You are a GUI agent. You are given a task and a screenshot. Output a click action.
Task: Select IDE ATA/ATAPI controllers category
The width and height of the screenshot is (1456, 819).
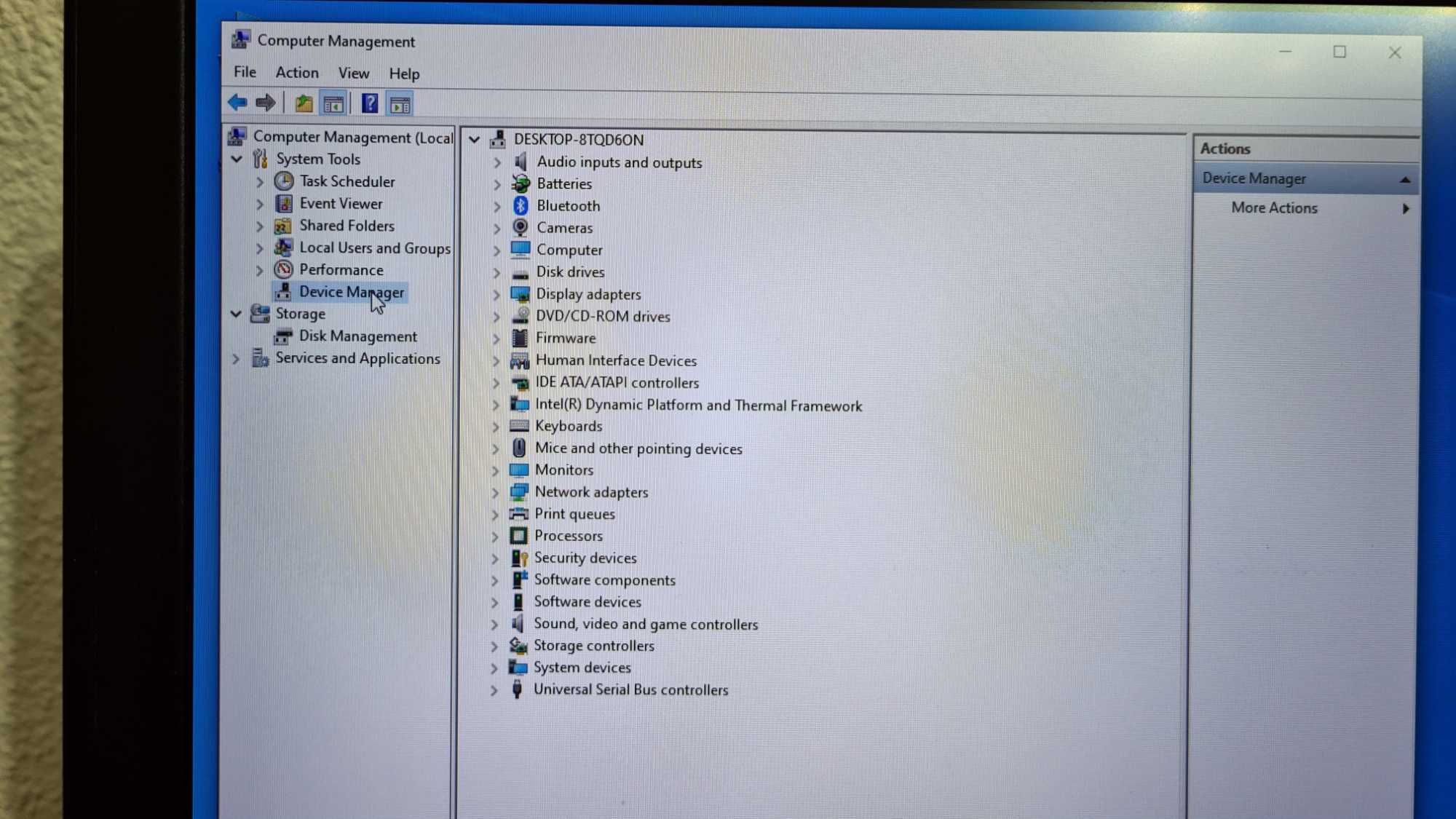[x=617, y=382]
